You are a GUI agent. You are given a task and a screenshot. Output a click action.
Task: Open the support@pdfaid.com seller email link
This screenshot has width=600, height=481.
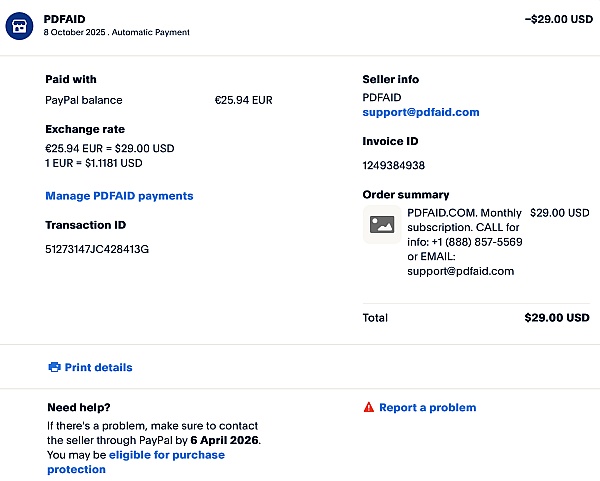pyautogui.click(x=420, y=113)
